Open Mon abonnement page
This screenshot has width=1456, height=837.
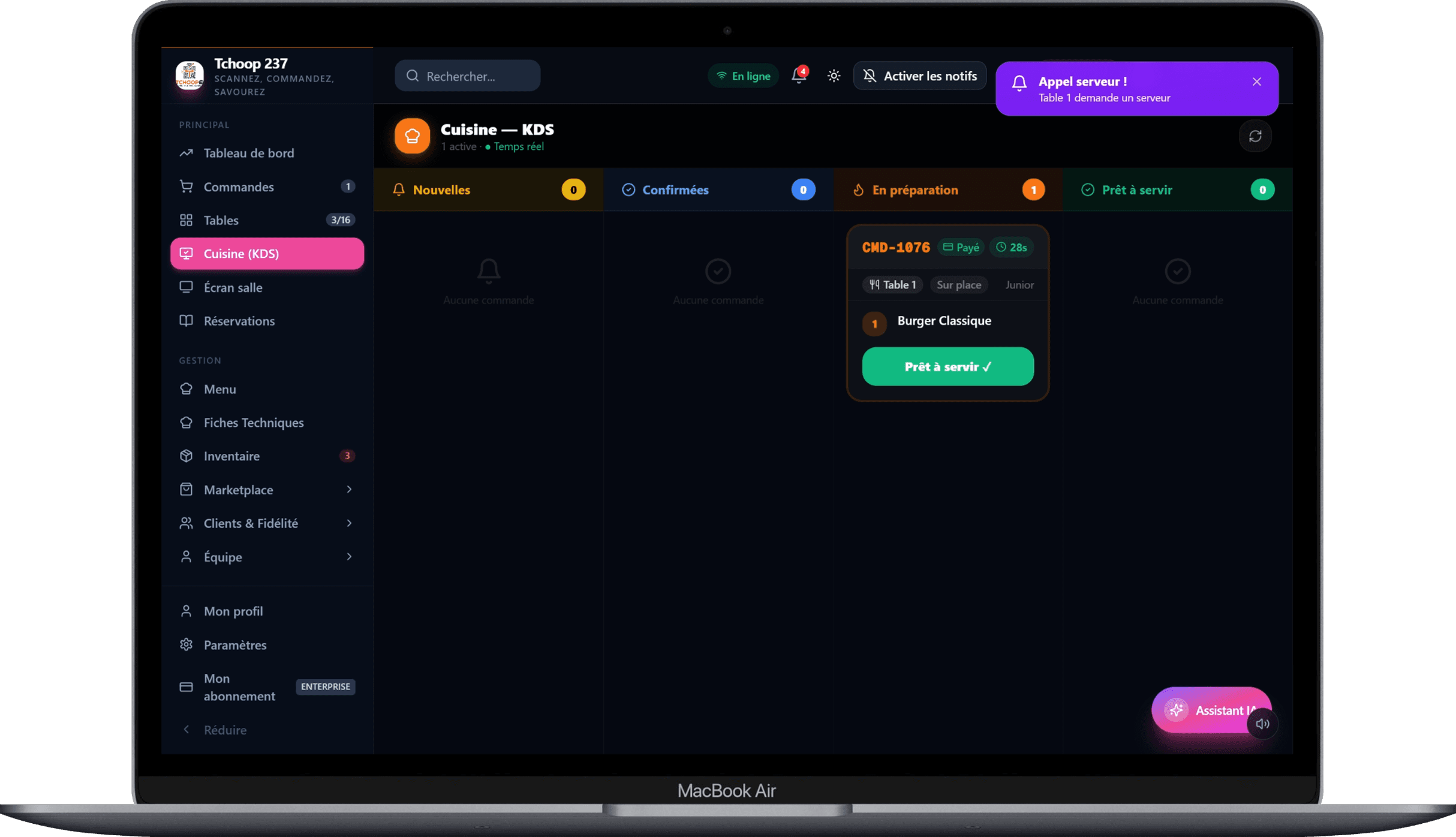(267, 687)
